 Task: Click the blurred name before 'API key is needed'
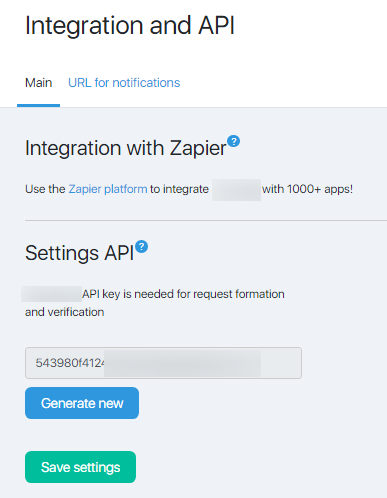(51, 294)
